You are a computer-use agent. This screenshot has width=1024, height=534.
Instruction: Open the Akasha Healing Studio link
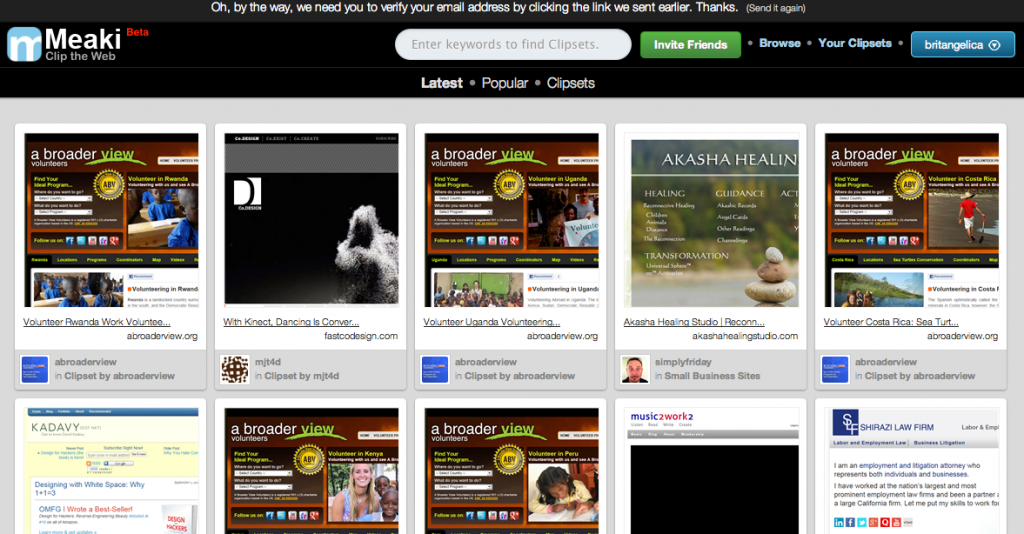(x=694, y=322)
